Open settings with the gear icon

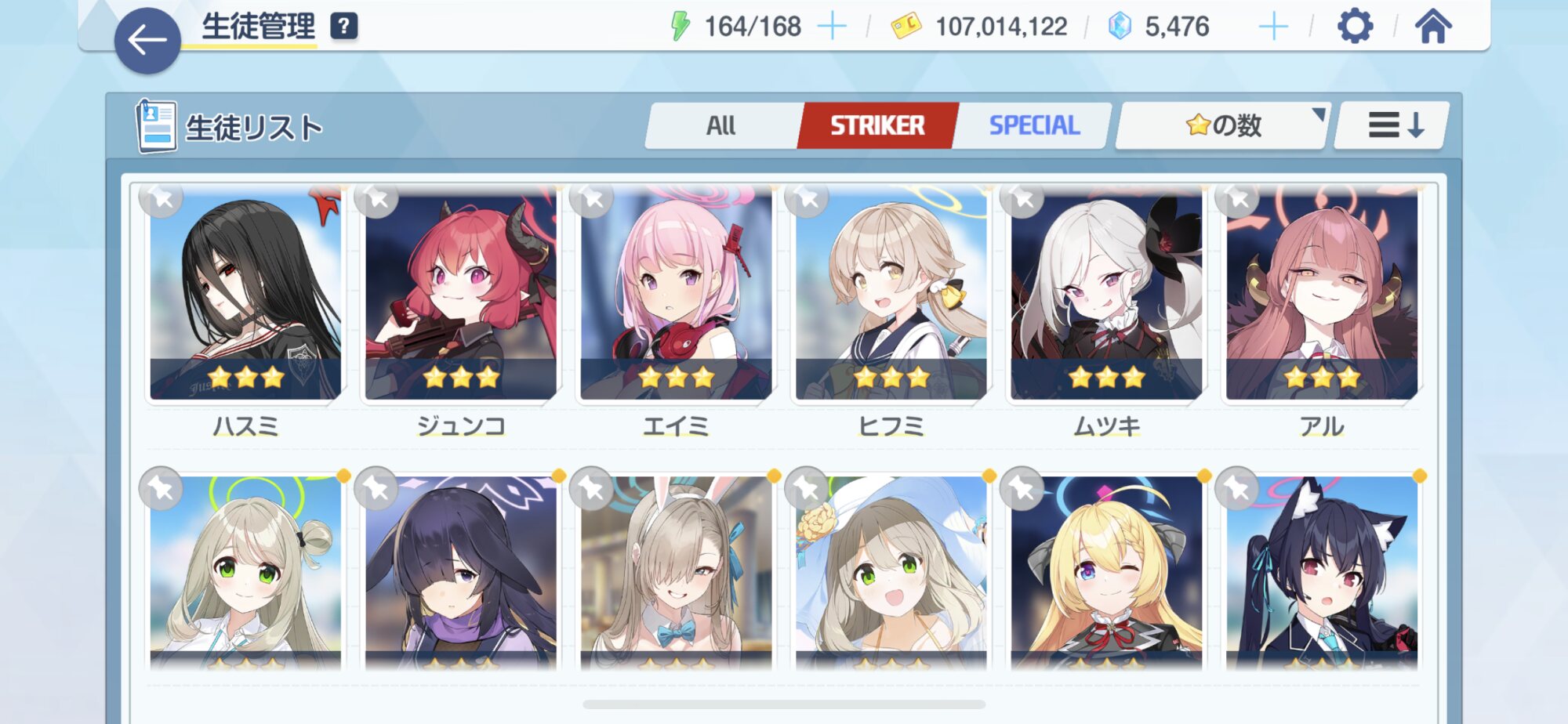(1355, 27)
